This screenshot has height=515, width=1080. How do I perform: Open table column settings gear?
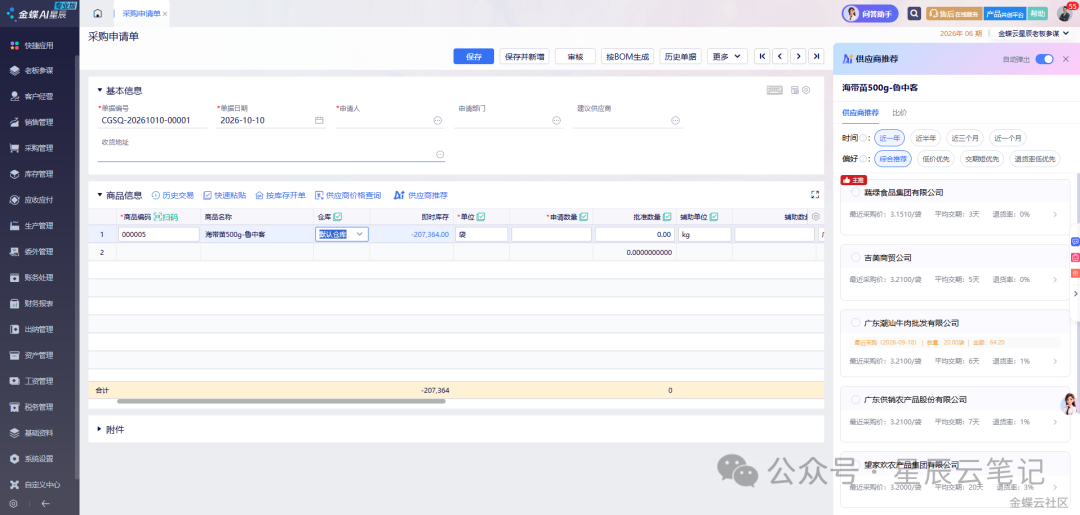tap(816, 217)
